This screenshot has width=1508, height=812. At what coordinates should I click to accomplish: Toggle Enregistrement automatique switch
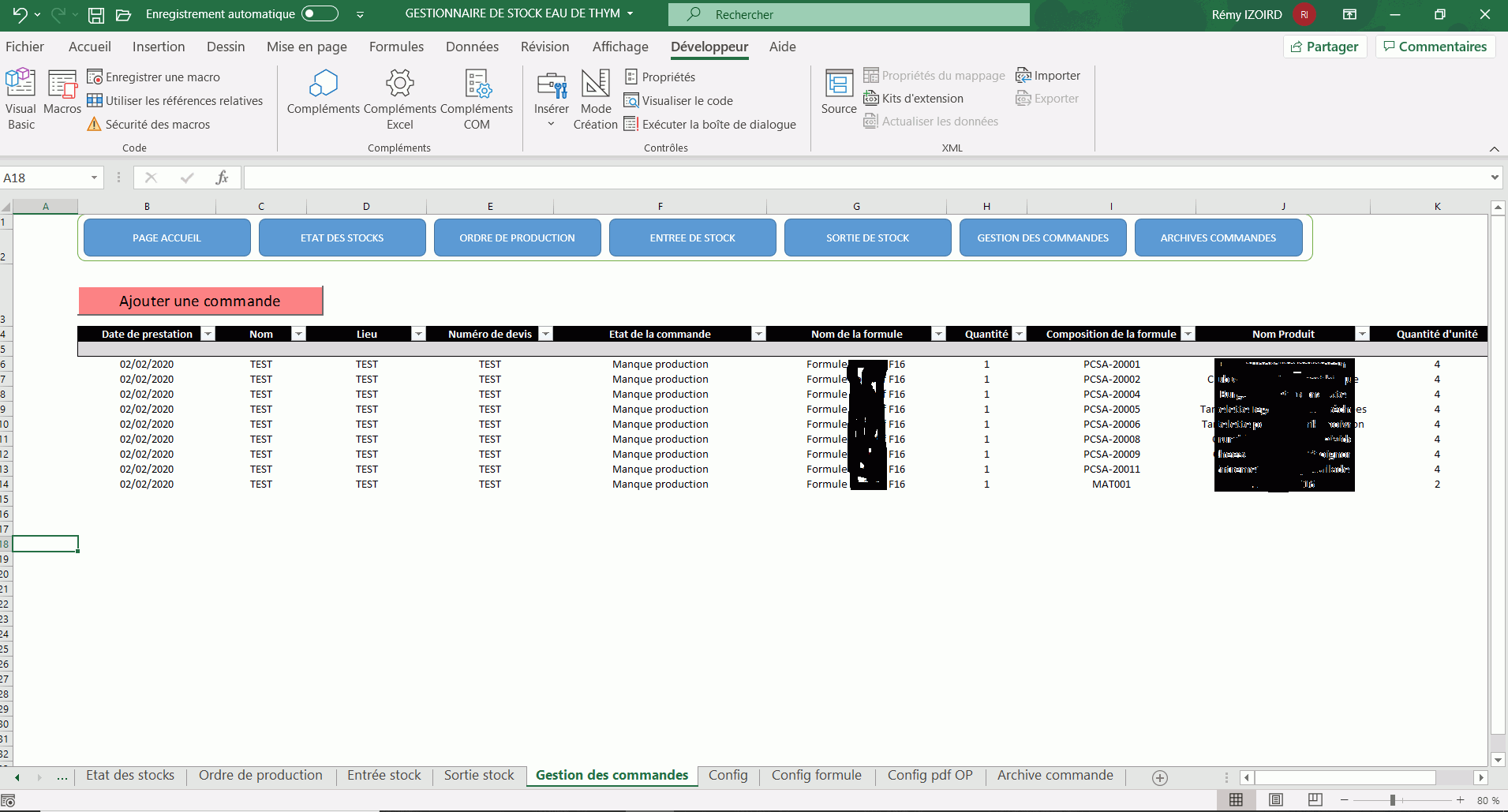coord(320,14)
